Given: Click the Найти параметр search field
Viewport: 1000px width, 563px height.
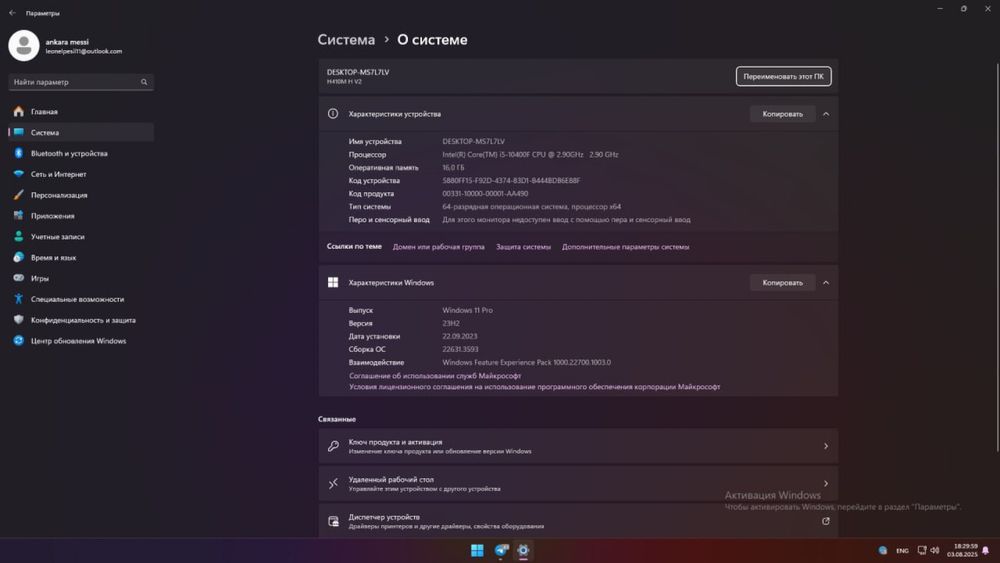Looking at the screenshot, I should tap(81, 82).
